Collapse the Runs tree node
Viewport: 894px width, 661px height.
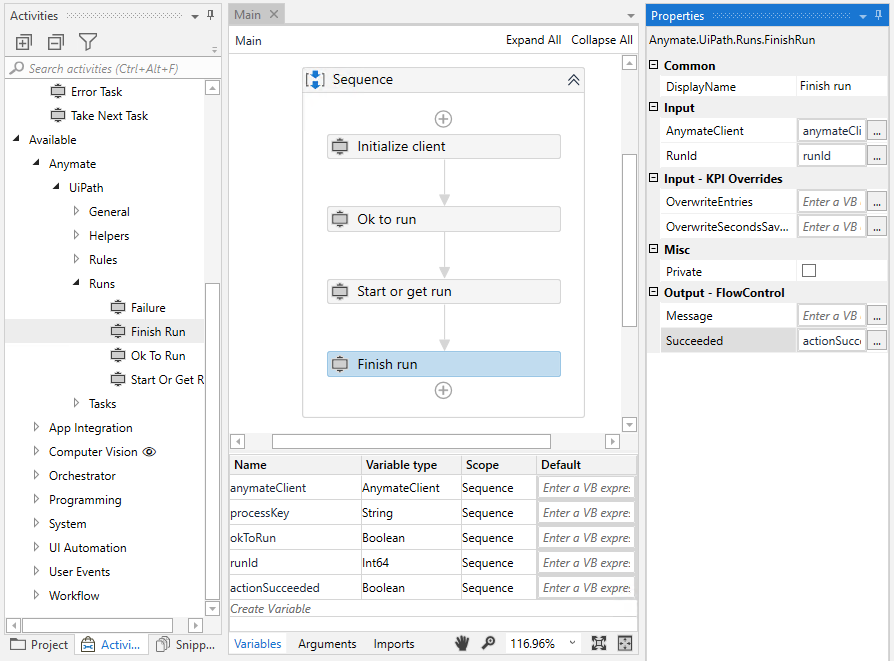click(76, 283)
